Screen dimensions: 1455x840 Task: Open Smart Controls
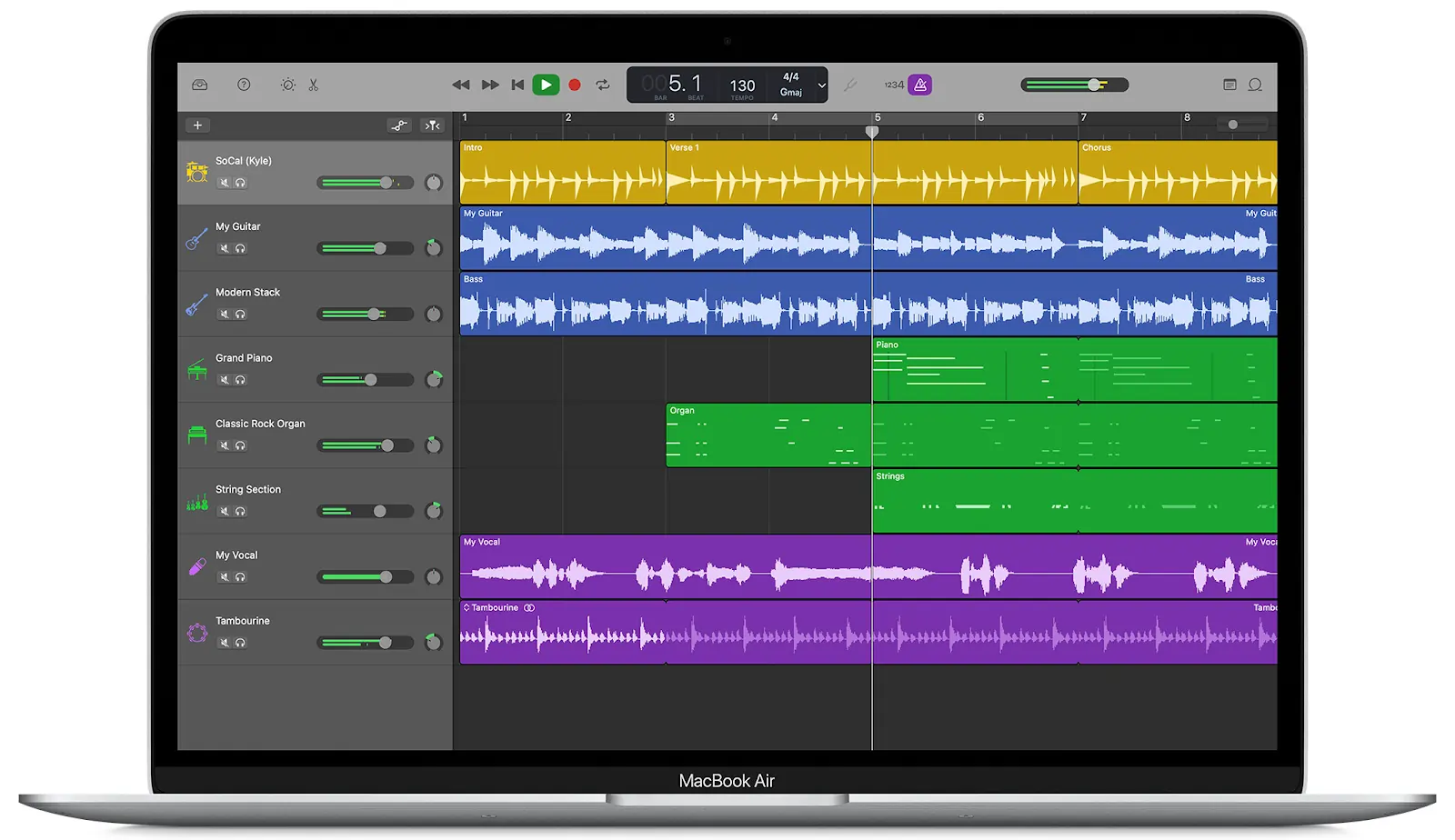tap(287, 85)
